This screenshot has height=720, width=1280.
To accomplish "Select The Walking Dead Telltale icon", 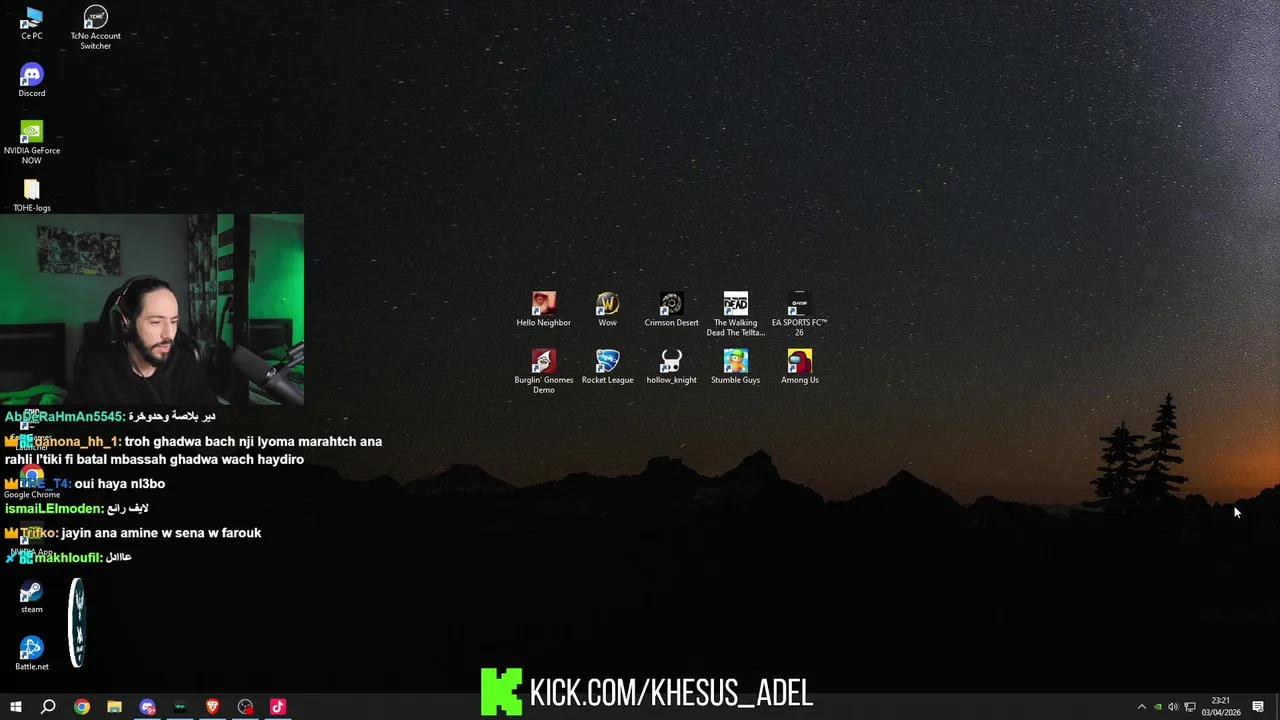I will (735, 315).
